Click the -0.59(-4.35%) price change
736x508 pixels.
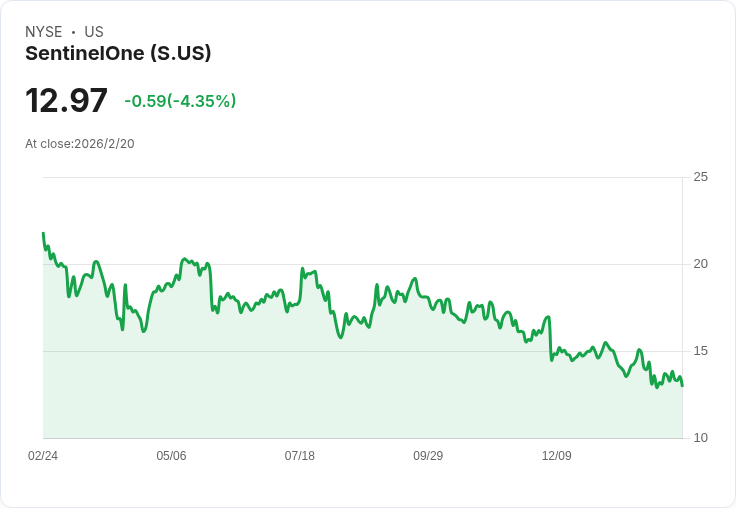pyautogui.click(x=180, y=101)
